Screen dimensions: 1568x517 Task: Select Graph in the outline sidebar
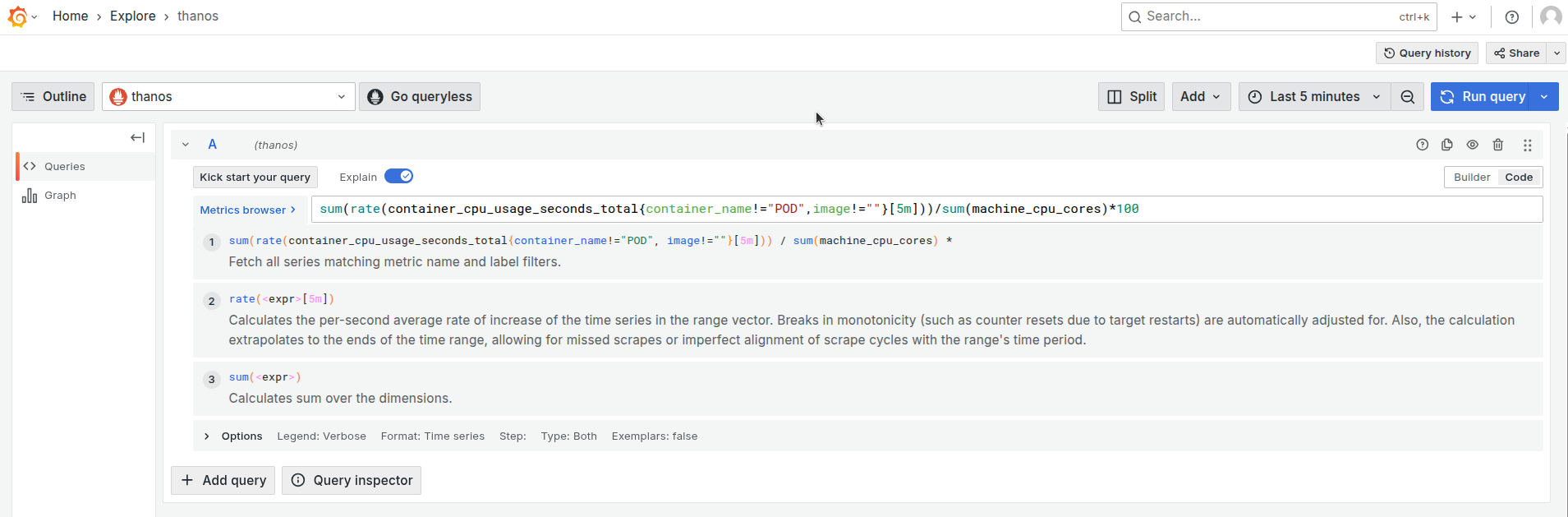(60, 196)
